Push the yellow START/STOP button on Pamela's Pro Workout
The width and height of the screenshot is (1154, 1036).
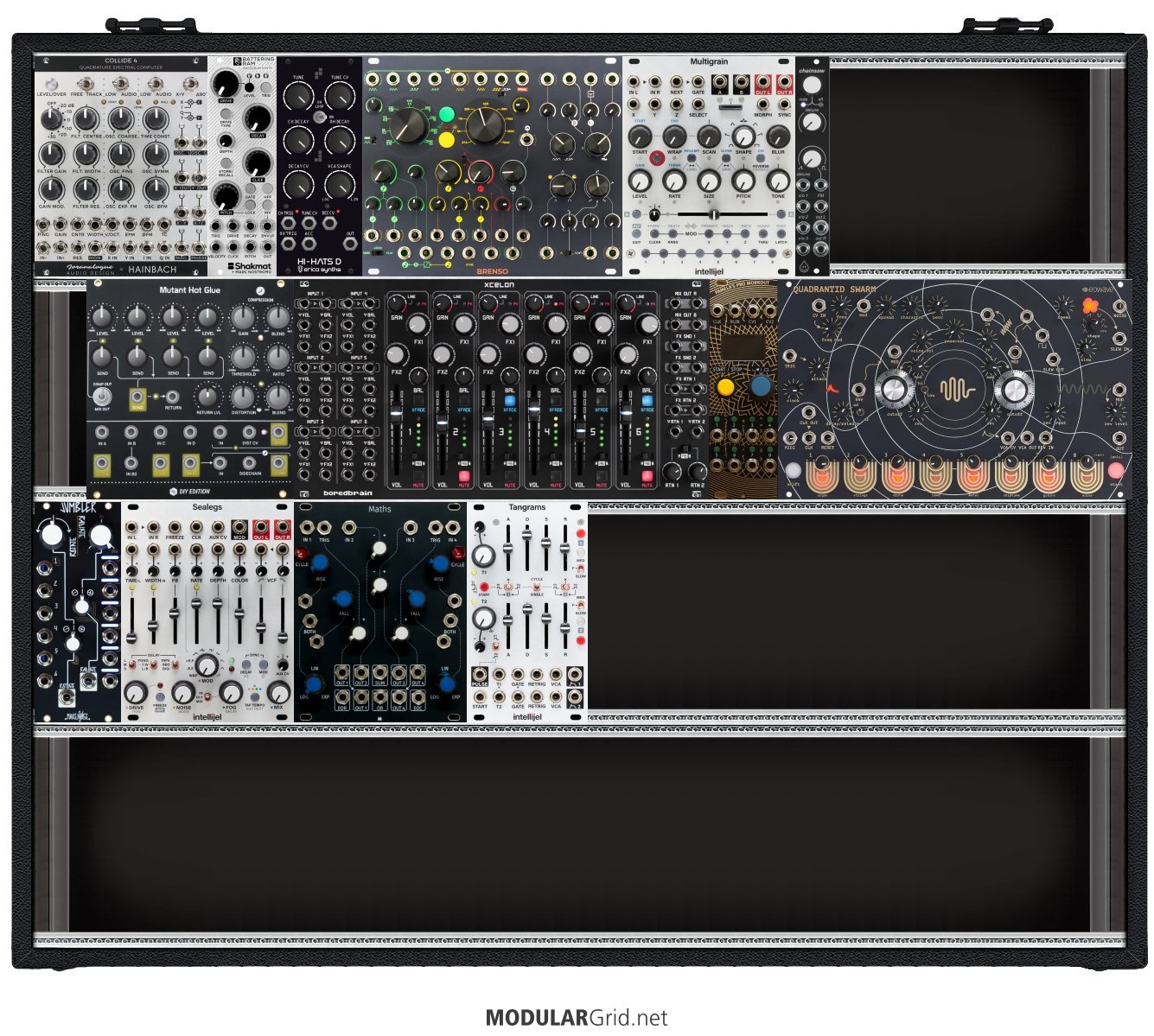[x=726, y=387]
